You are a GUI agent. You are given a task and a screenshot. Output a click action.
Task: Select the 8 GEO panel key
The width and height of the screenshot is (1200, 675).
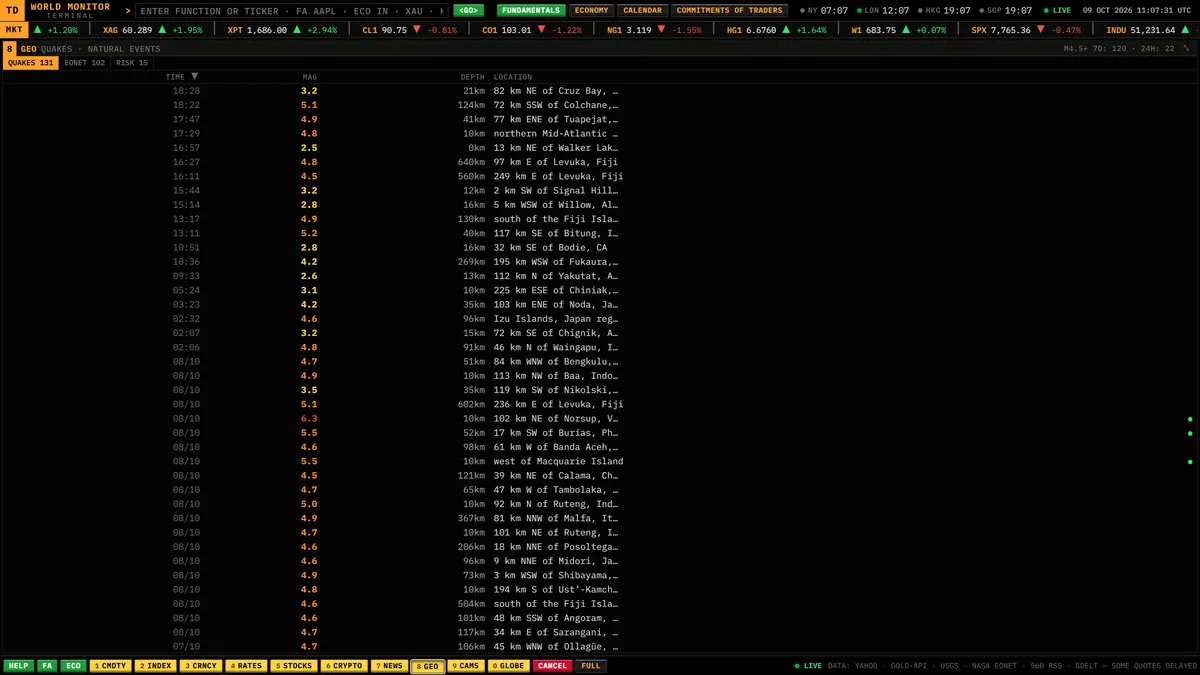pyautogui.click(x=427, y=666)
